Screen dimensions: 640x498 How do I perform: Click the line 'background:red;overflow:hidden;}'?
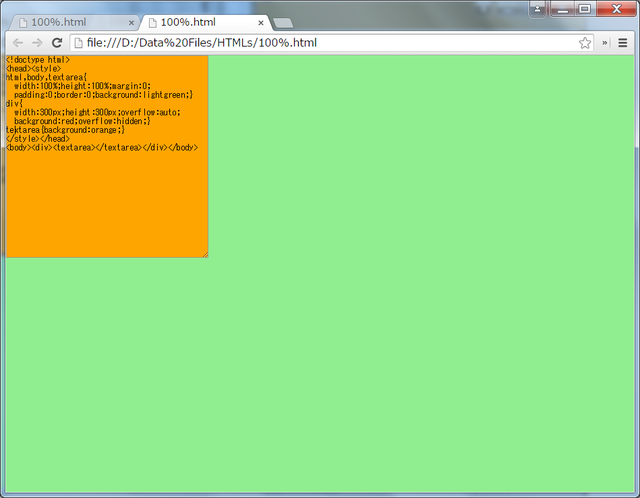click(x=82, y=121)
